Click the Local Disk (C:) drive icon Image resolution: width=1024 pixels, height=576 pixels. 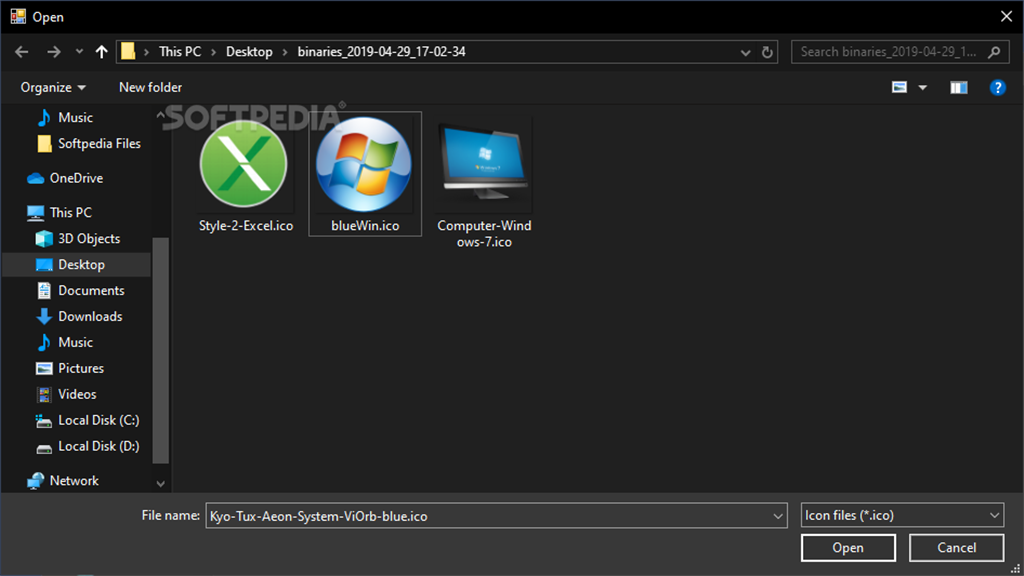[44, 421]
